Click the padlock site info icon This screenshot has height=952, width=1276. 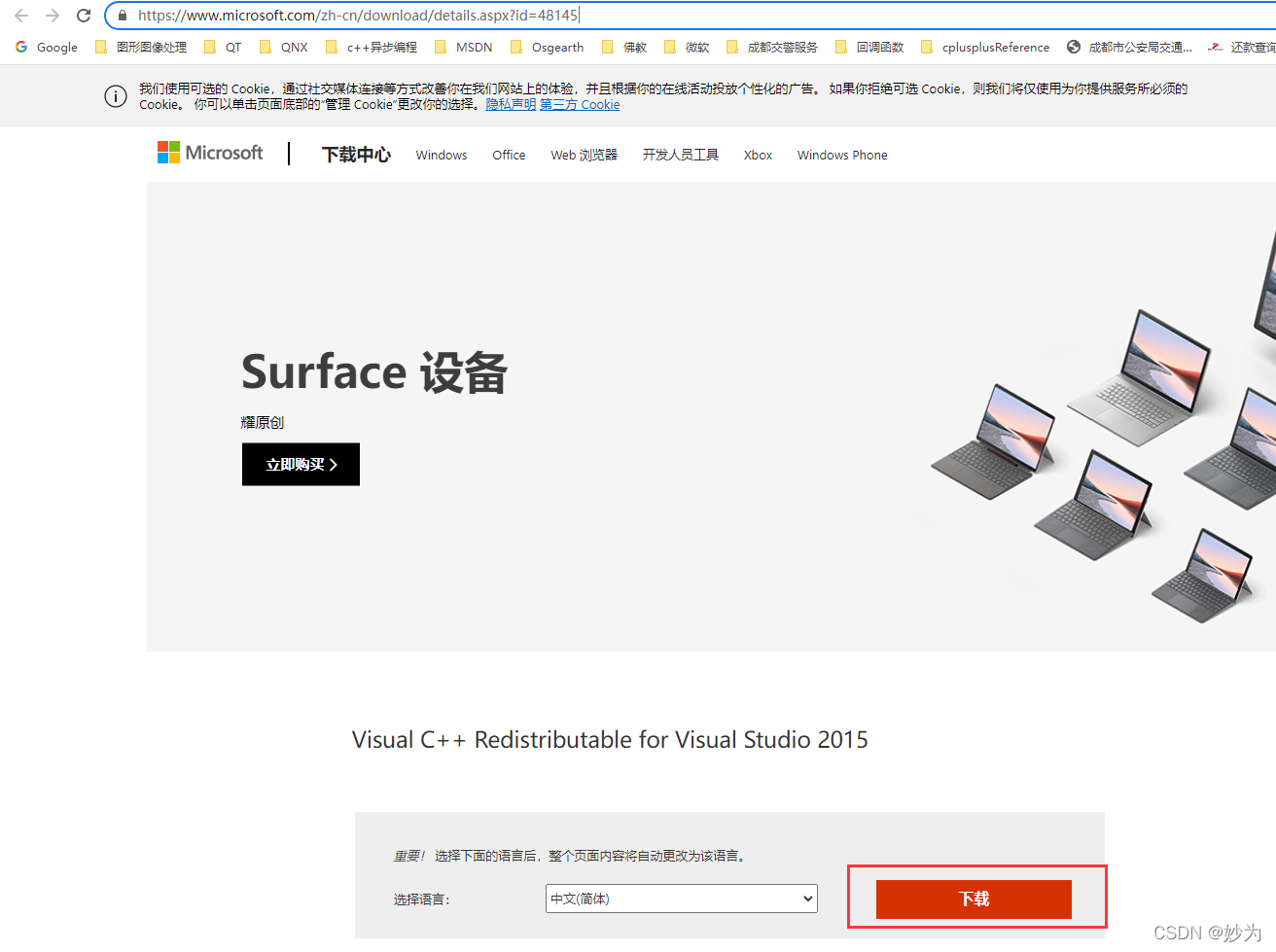(x=122, y=16)
